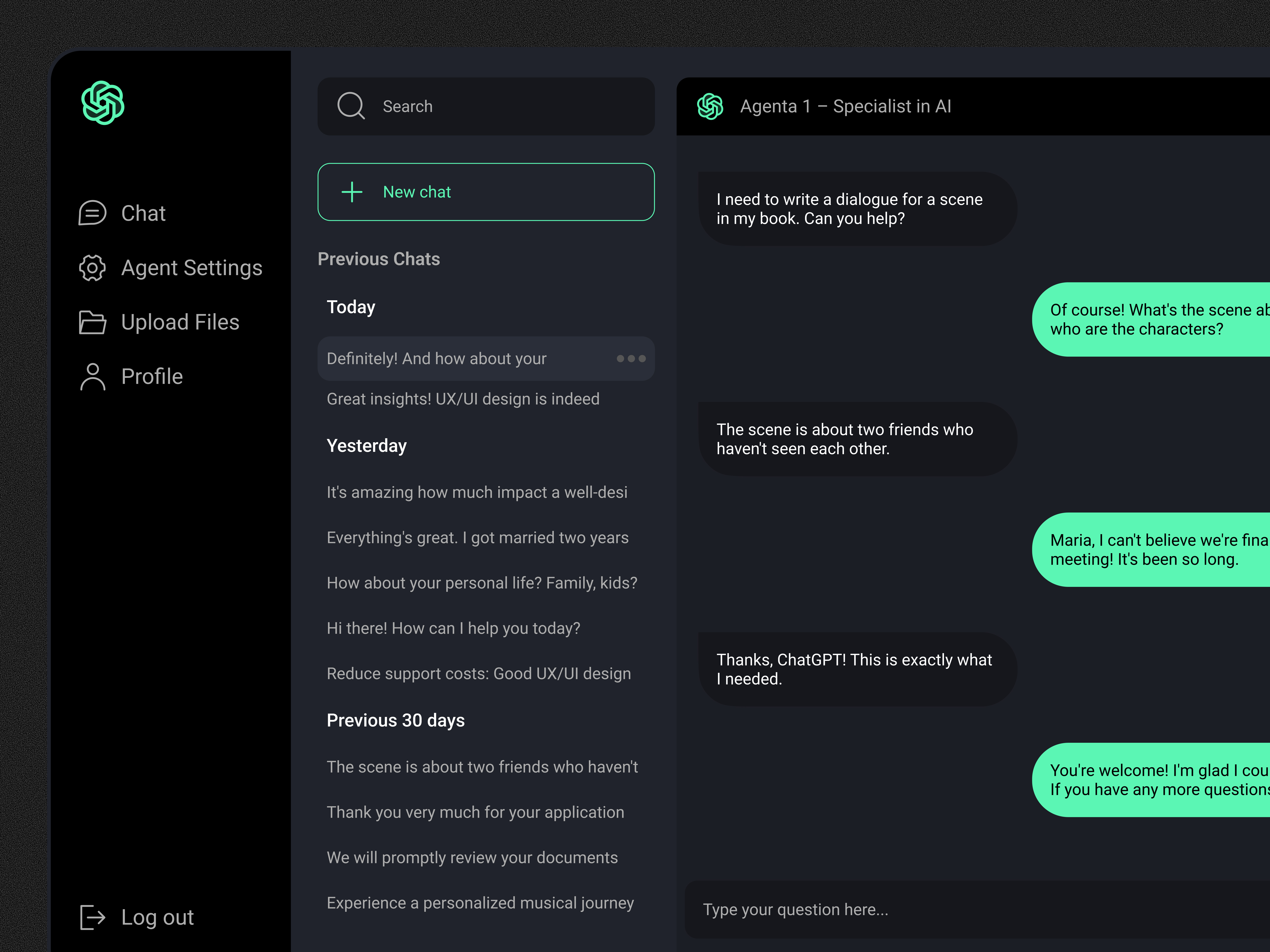Open 'Reduce support costs' chat
The image size is (1270, 952).
(x=479, y=674)
